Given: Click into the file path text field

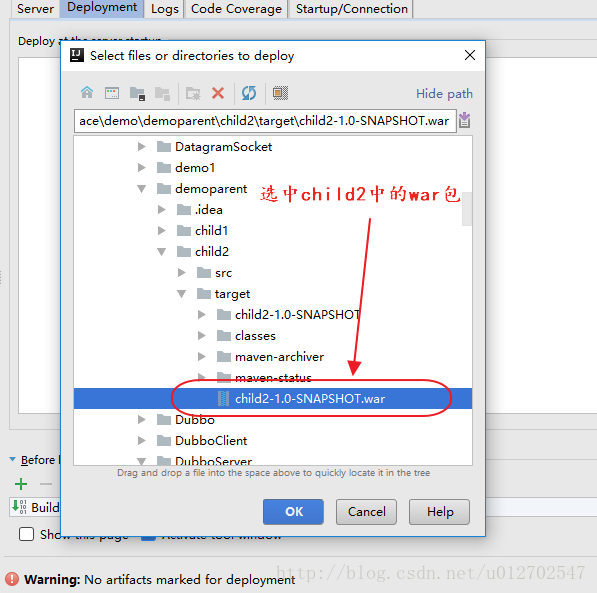Looking at the screenshot, I should click(265, 121).
